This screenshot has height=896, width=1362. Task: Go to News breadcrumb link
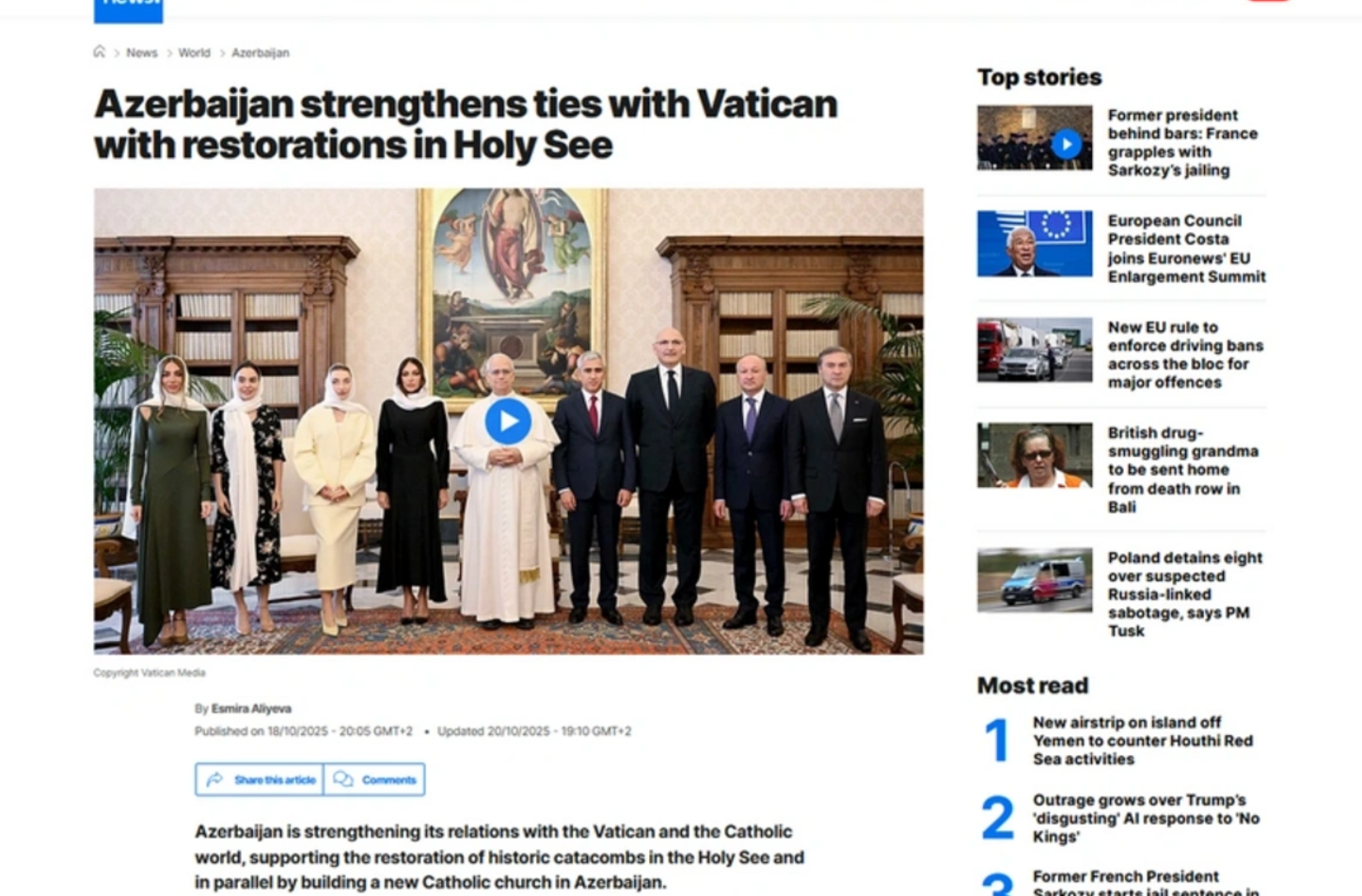pos(142,53)
